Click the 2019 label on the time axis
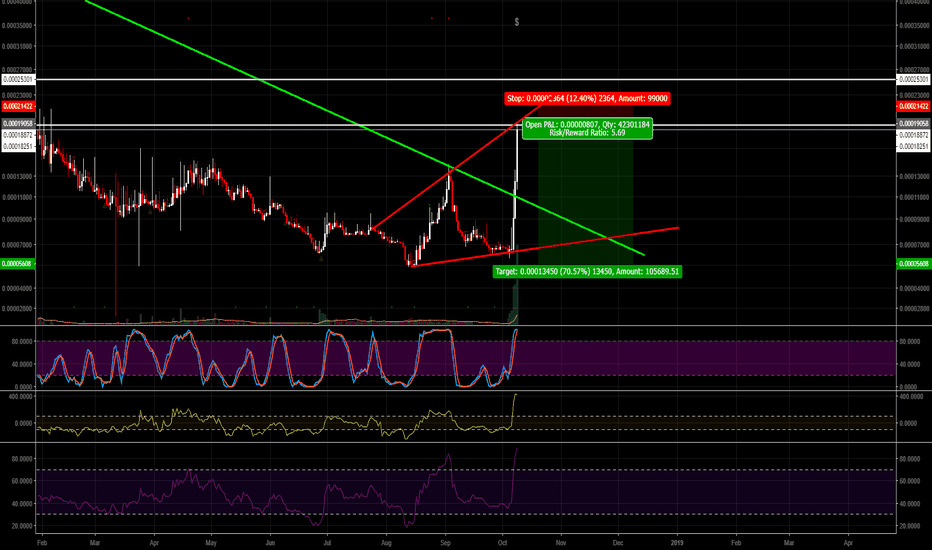The width and height of the screenshot is (932, 550). coord(676,542)
